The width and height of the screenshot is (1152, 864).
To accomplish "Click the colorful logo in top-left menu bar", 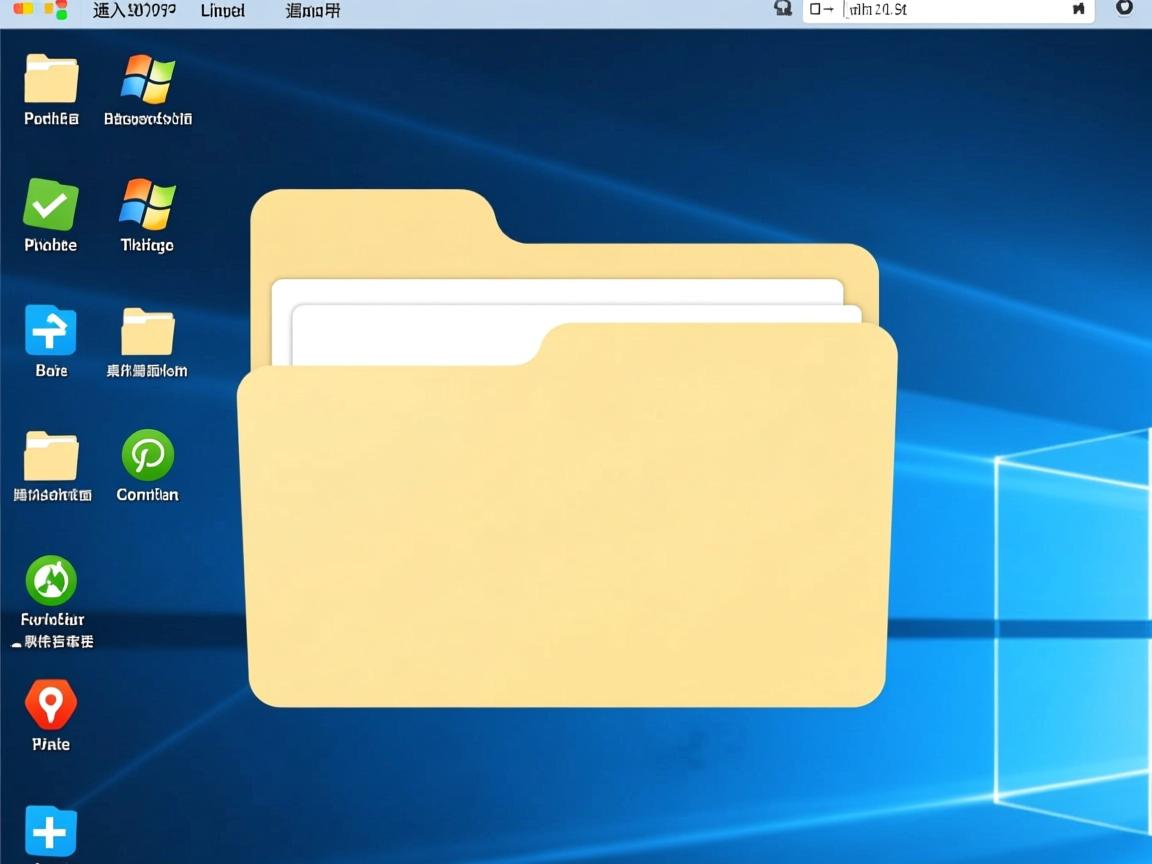I will click(41, 10).
